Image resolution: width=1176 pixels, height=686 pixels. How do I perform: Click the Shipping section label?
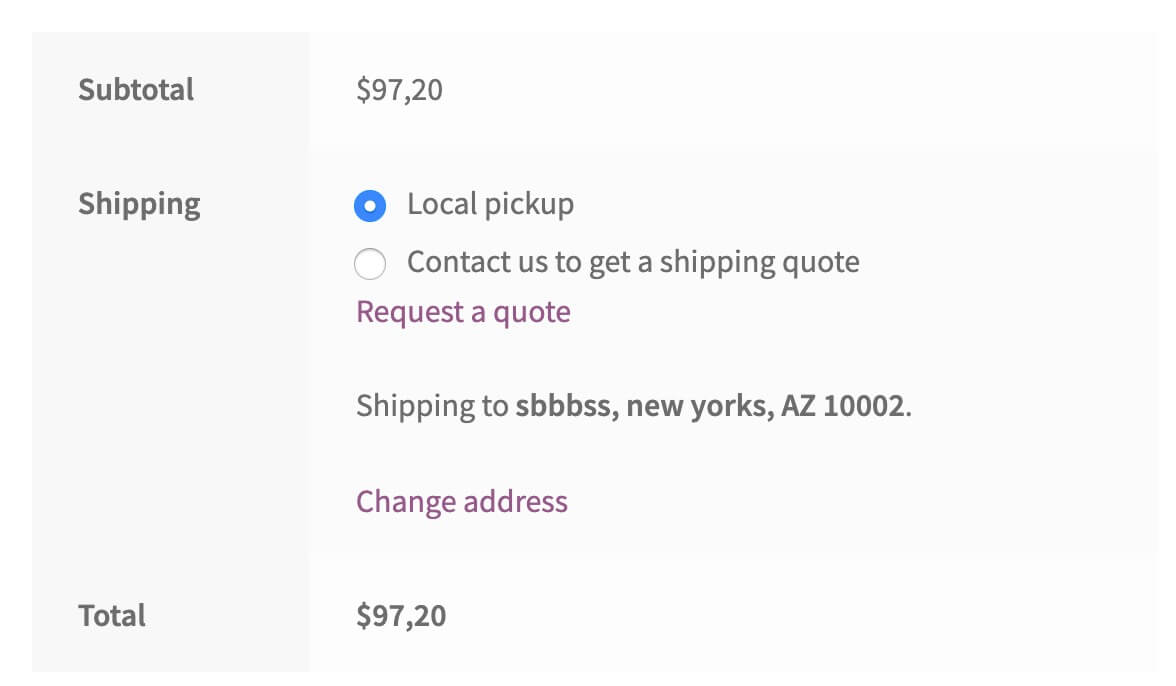pos(139,204)
